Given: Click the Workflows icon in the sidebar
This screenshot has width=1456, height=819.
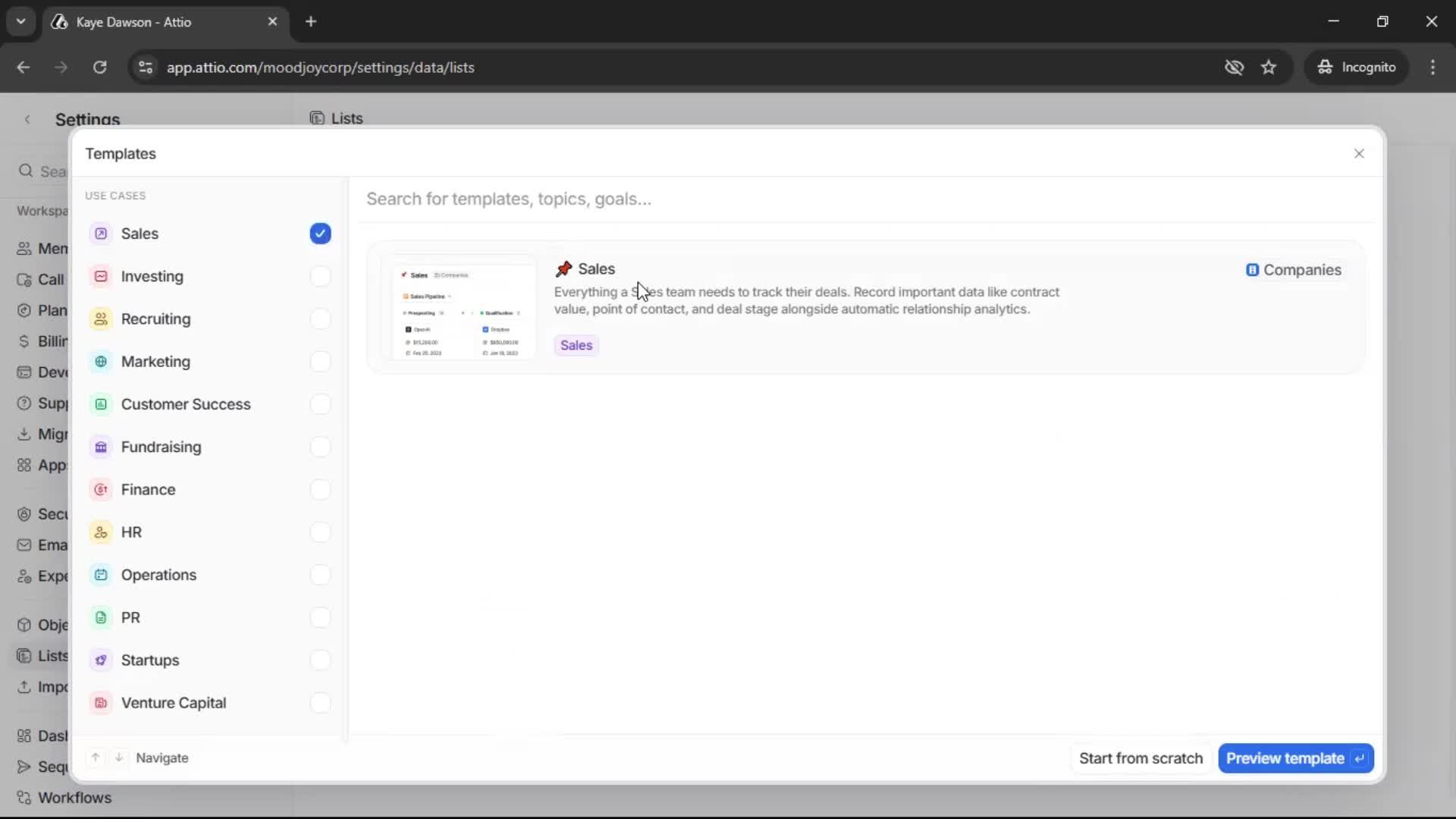Looking at the screenshot, I should 23,798.
